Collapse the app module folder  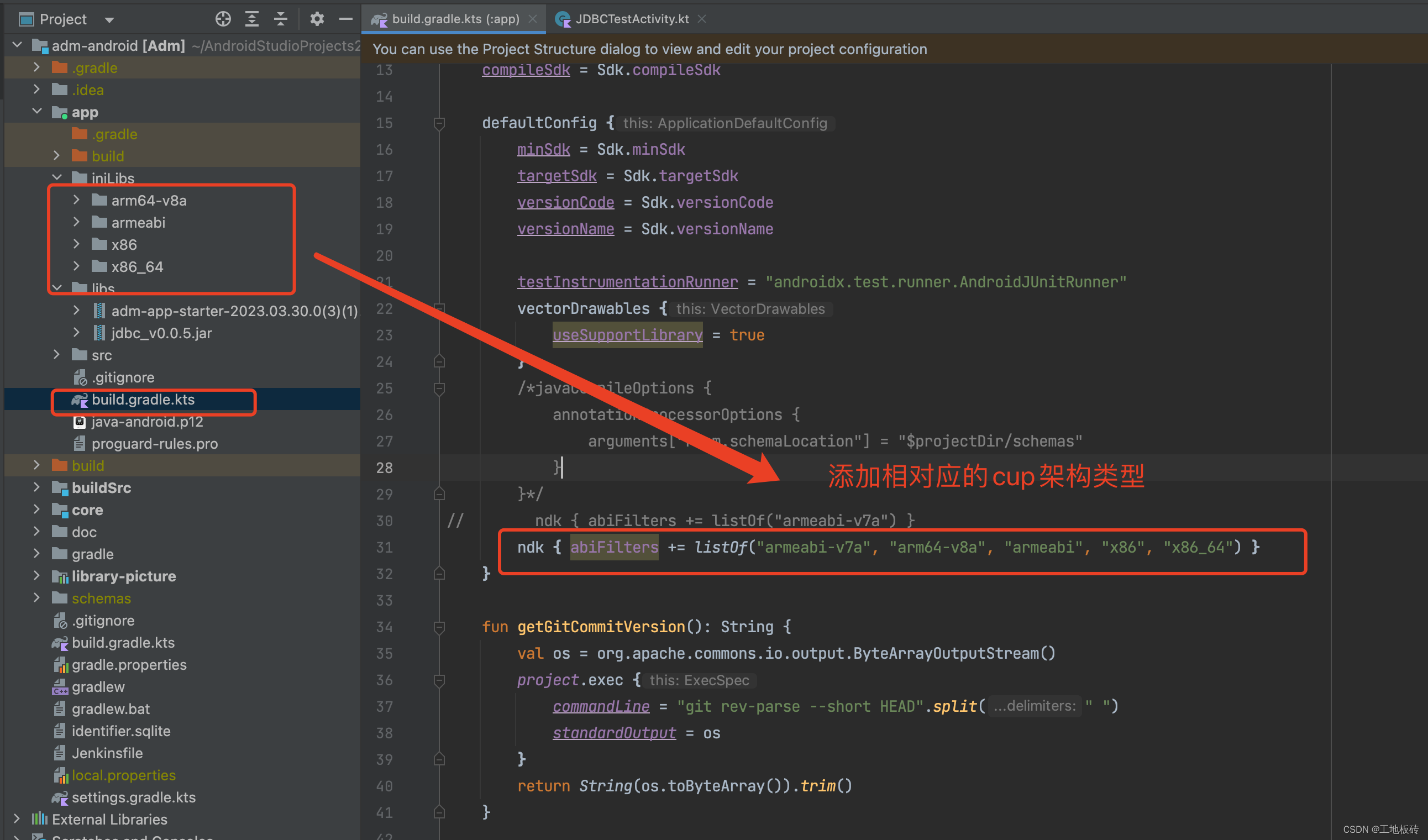[37, 112]
